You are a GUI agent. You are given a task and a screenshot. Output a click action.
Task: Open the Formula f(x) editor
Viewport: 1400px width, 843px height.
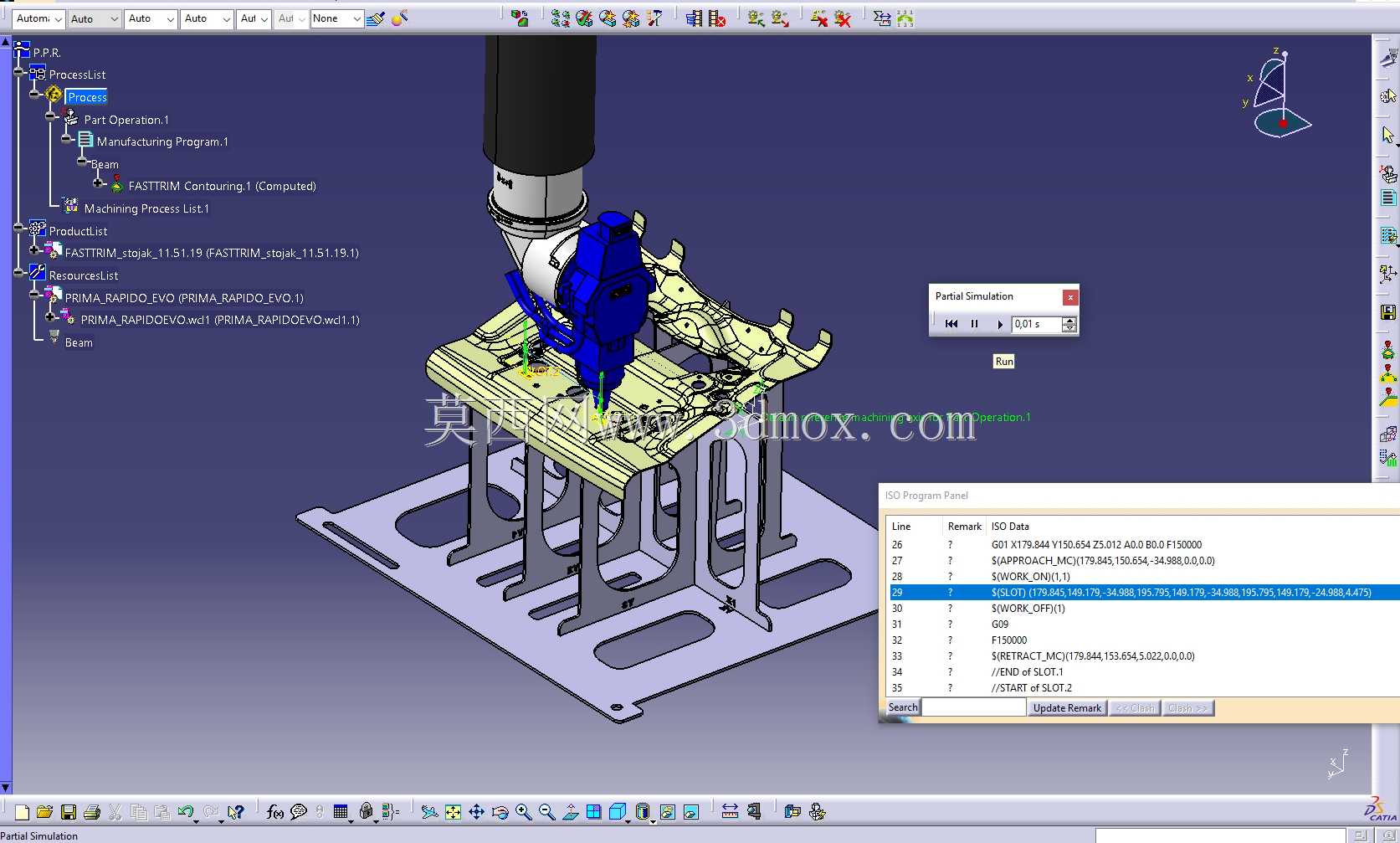coord(274,811)
